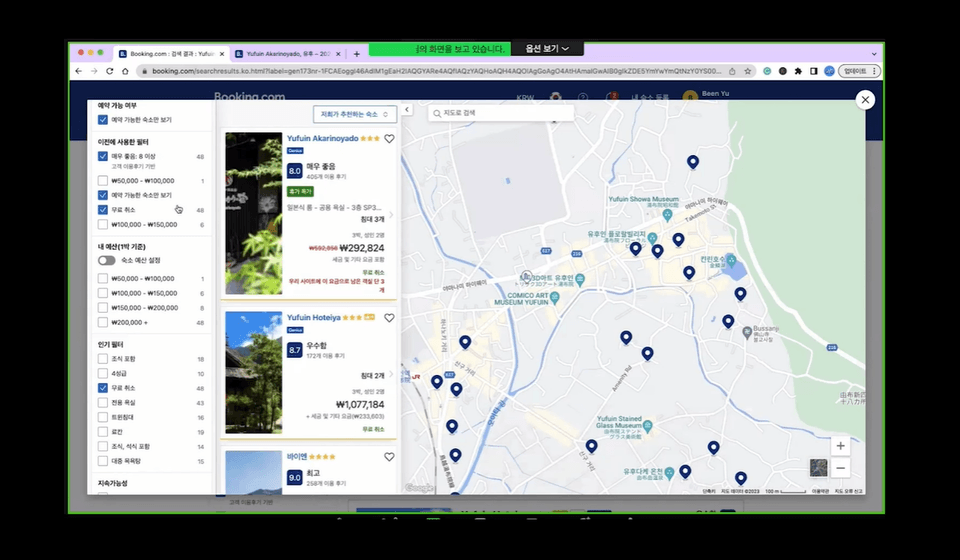Close the Yufuin Akarinoyado browser tab
Image resolution: width=960 pixels, height=560 pixels.
point(338,54)
